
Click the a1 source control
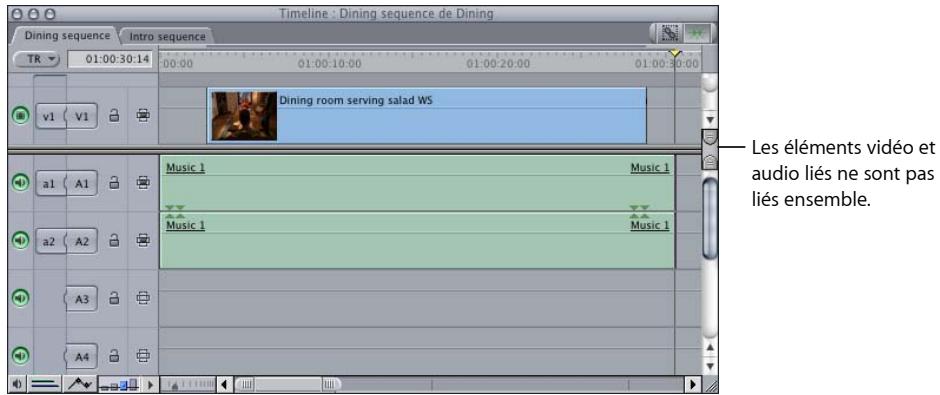pyautogui.click(x=49, y=183)
